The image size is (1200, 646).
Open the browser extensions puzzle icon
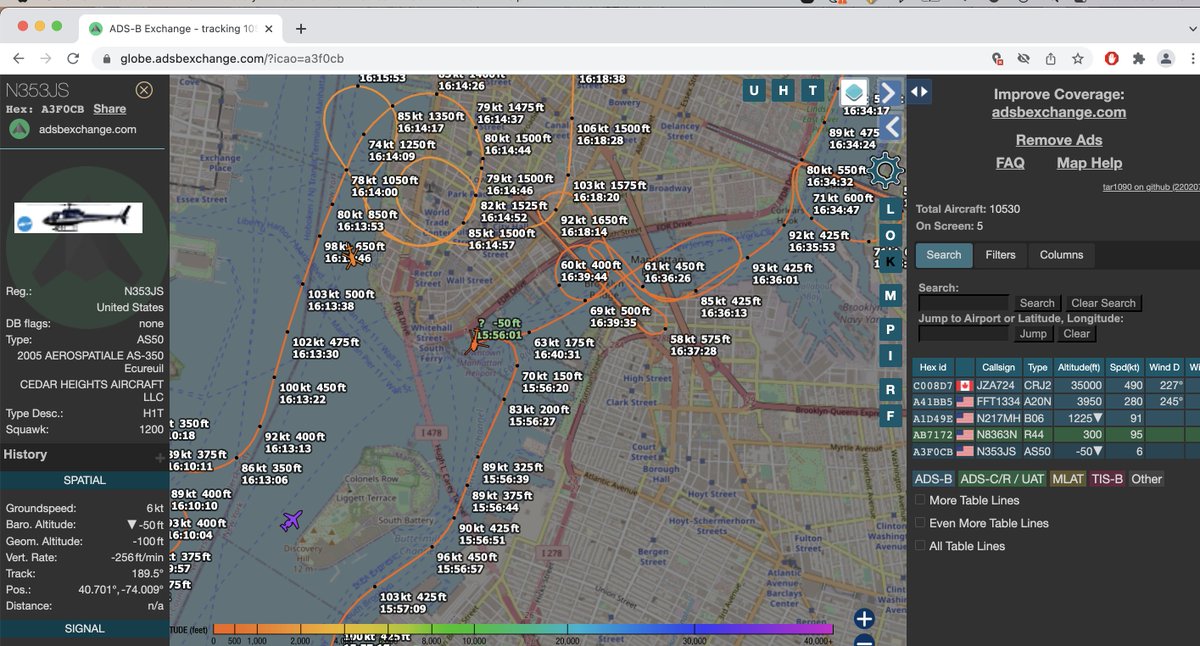pos(1138,58)
